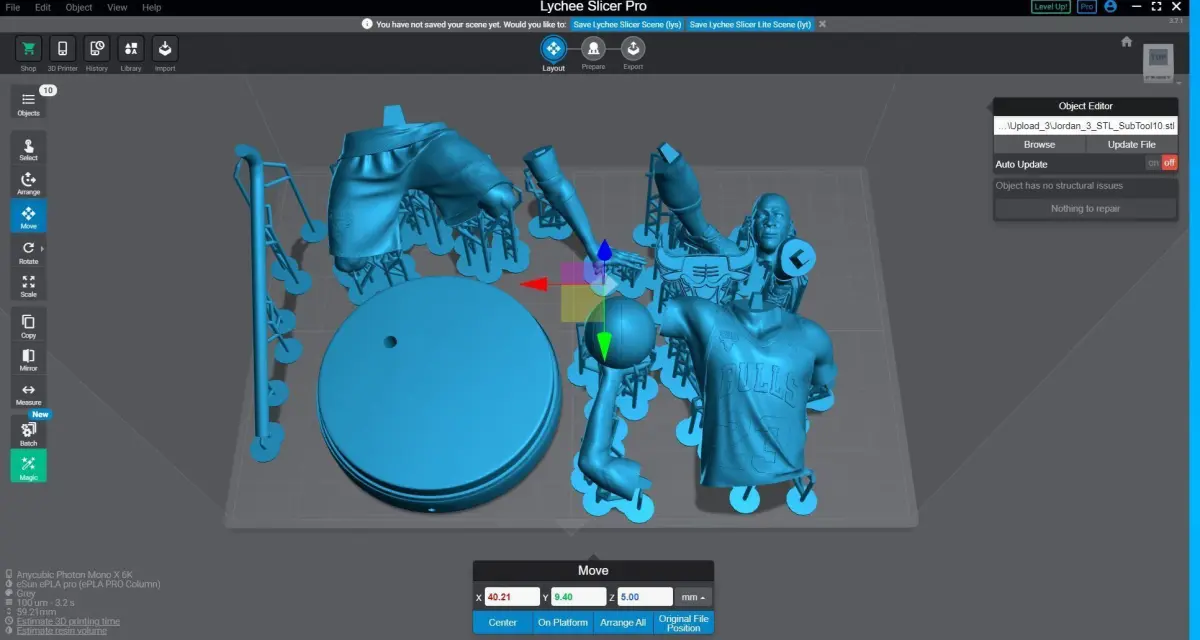Screen dimensions: 1200x640
Task: Go to the Layout workflow step
Action: tap(553, 48)
